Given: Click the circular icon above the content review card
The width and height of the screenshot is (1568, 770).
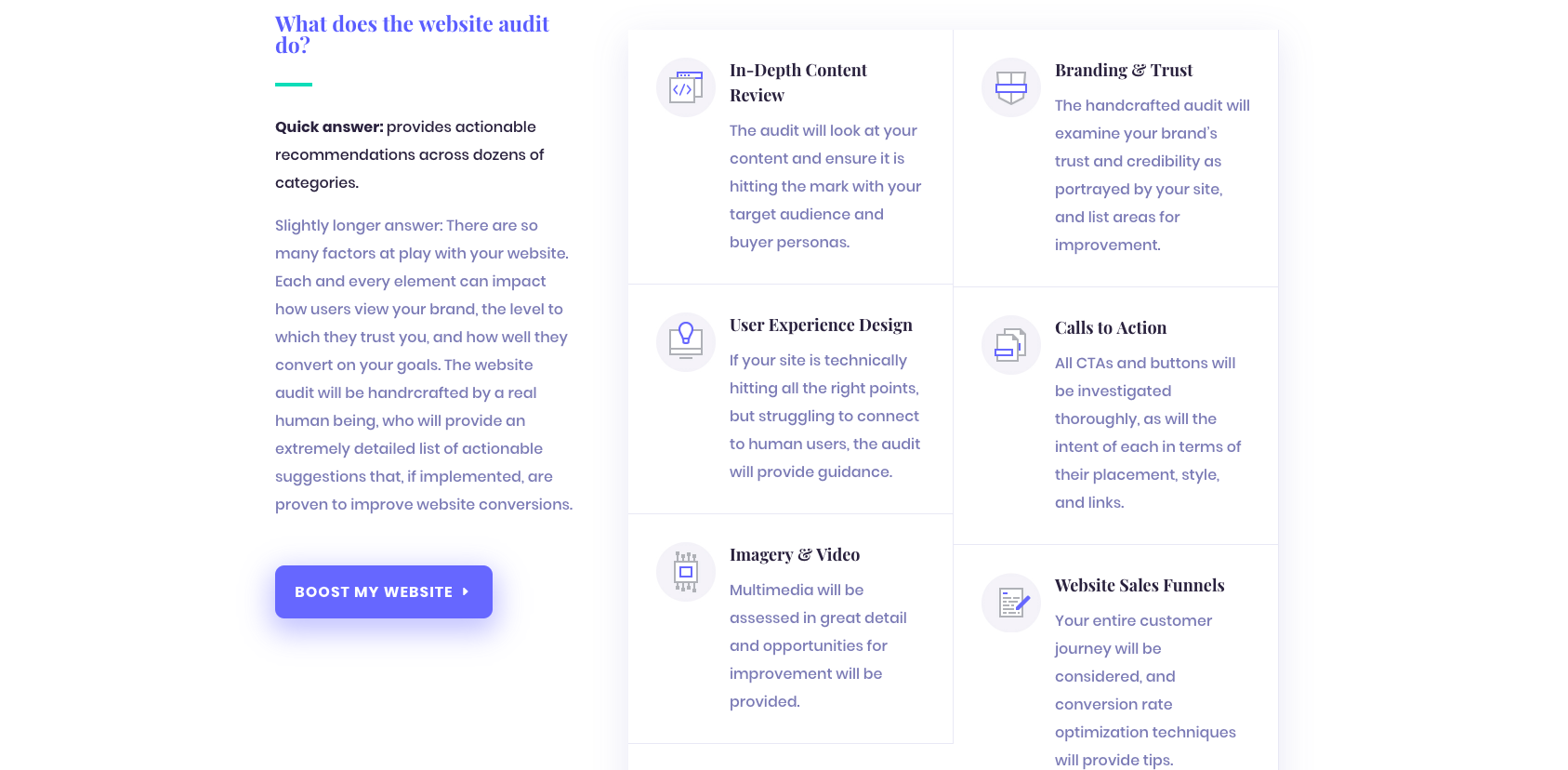Looking at the screenshot, I should pos(685,87).
